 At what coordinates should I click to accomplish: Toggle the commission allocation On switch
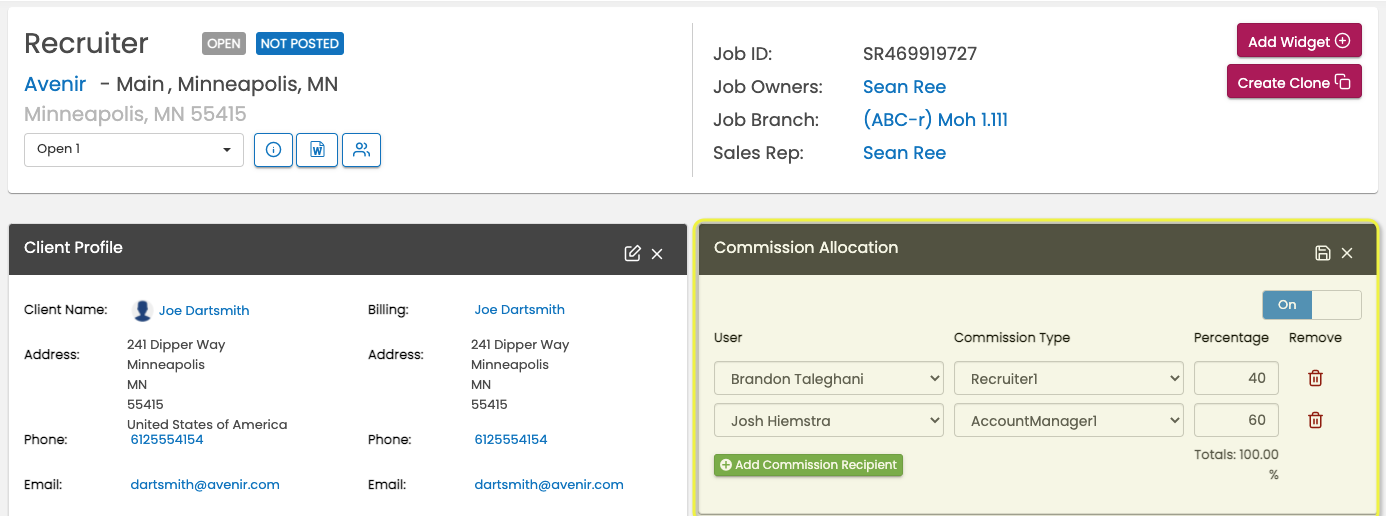click(1311, 305)
